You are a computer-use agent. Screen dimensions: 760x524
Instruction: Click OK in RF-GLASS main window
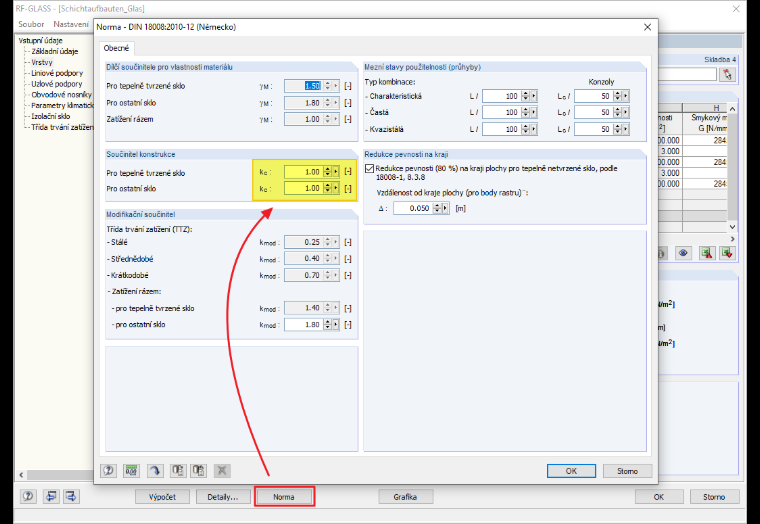click(x=659, y=497)
